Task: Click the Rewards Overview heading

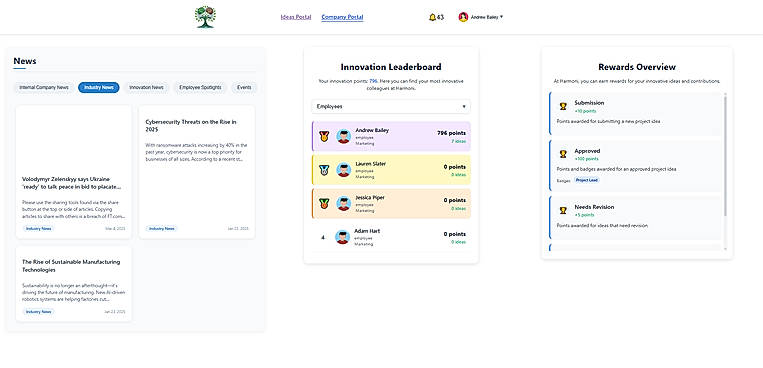Action: click(637, 67)
